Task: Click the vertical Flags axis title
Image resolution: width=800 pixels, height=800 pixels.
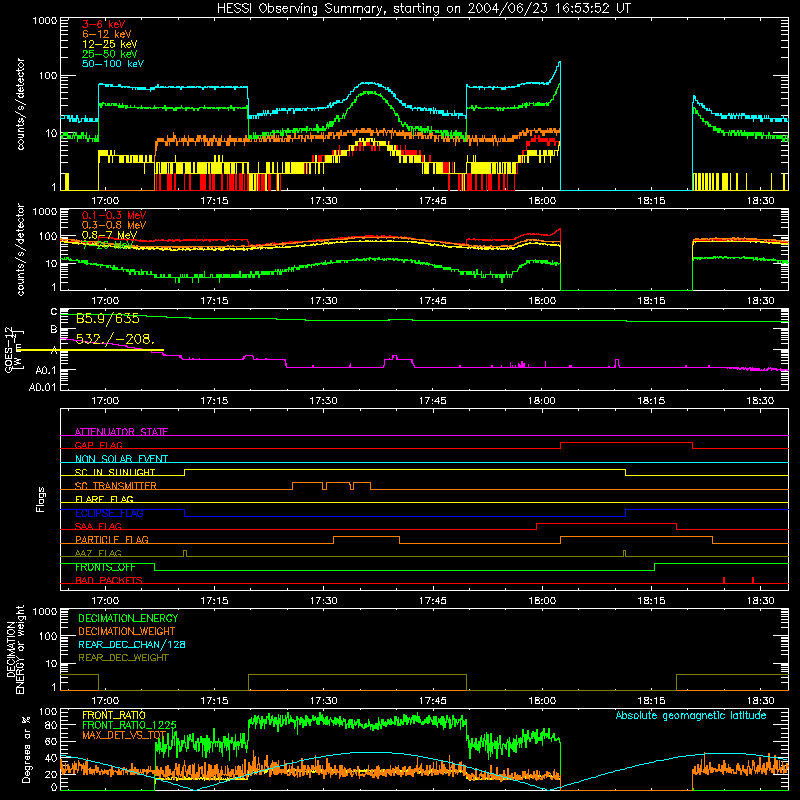Action: (41, 499)
